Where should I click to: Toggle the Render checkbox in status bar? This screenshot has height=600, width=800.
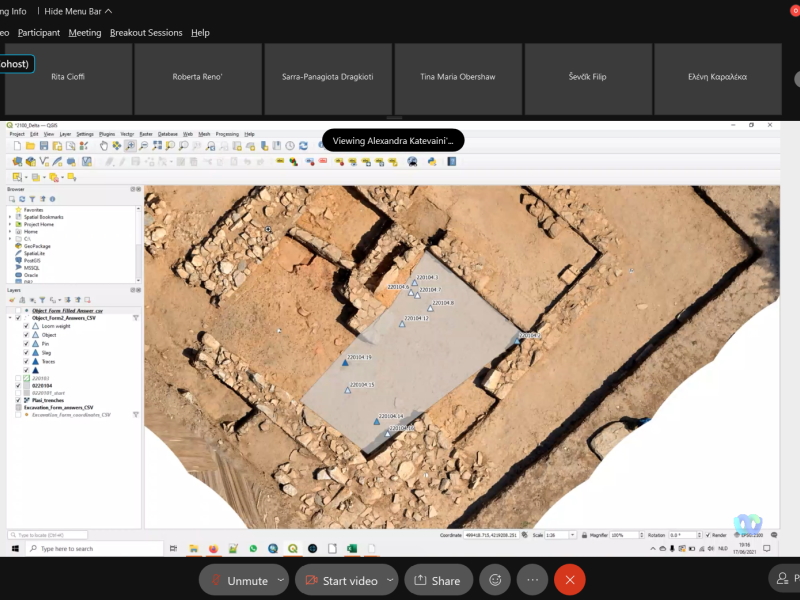[x=708, y=535]
